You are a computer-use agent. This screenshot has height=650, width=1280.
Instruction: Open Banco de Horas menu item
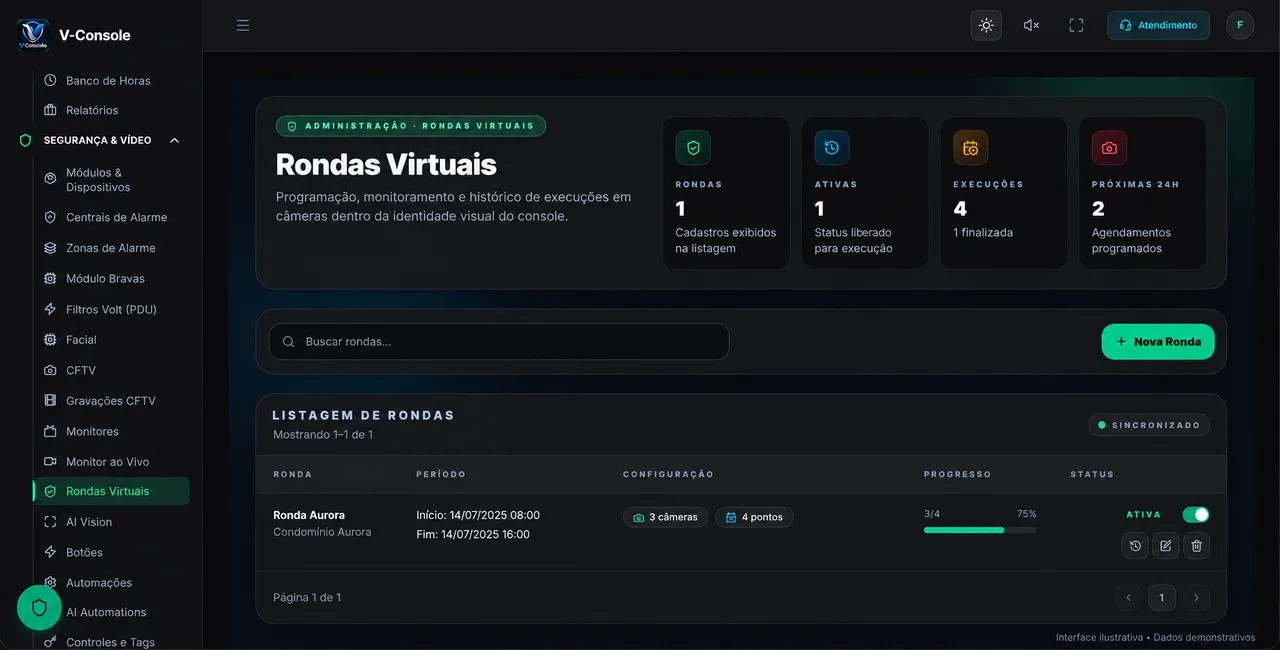click(x=108, y=80)
